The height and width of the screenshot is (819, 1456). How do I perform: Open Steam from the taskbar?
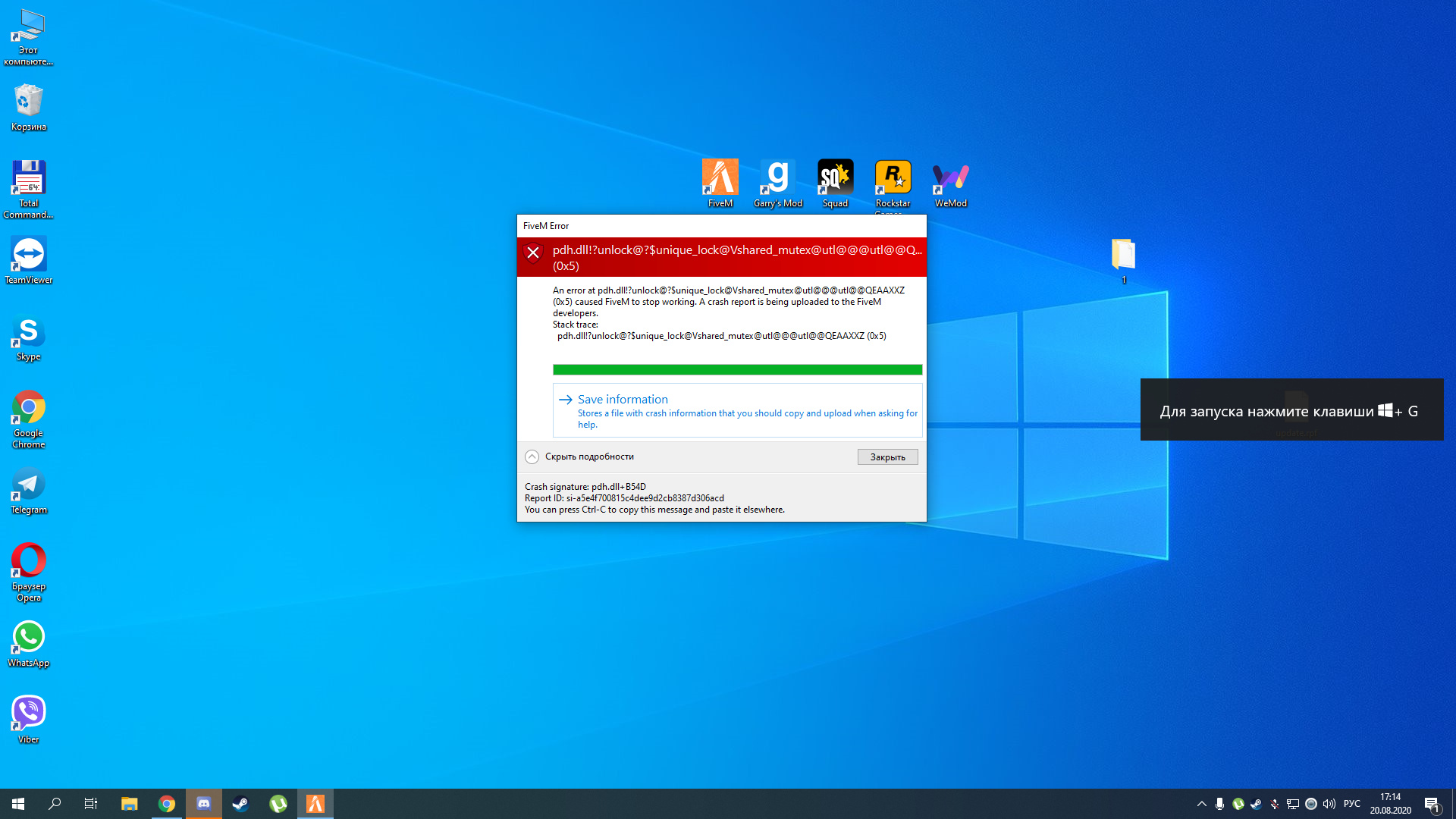point(240,804)
